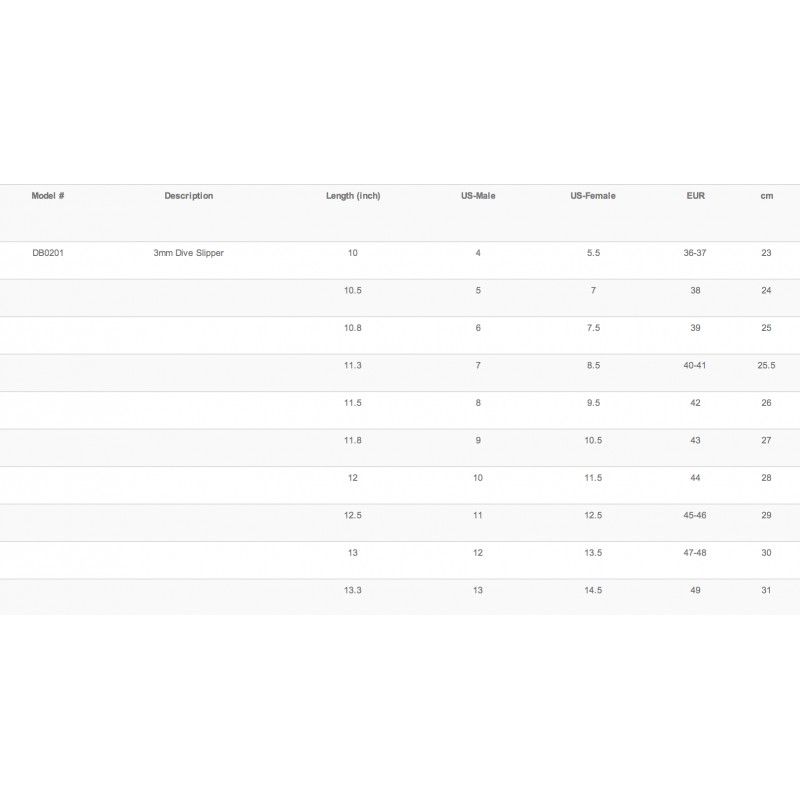Click the EUR column header
This screenshot has width=800, height=800.
695,196
